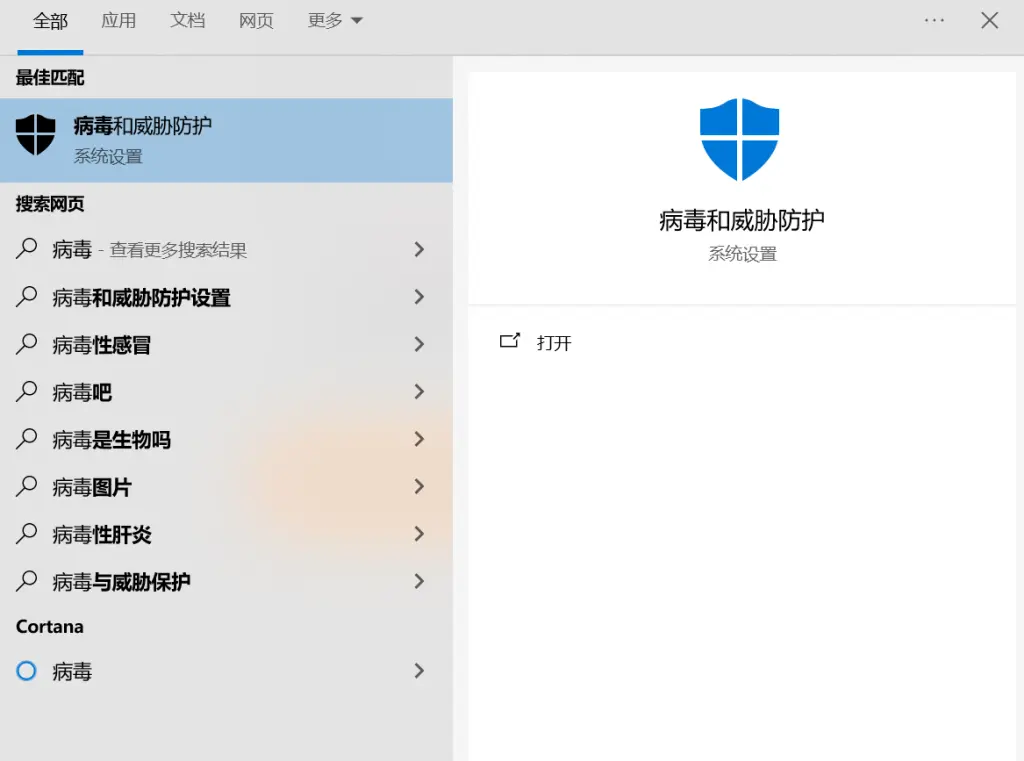The image size is (1024, 761).
Task: Select the 病毒是生物吗 web suggestion
Action: pos(226,439)
